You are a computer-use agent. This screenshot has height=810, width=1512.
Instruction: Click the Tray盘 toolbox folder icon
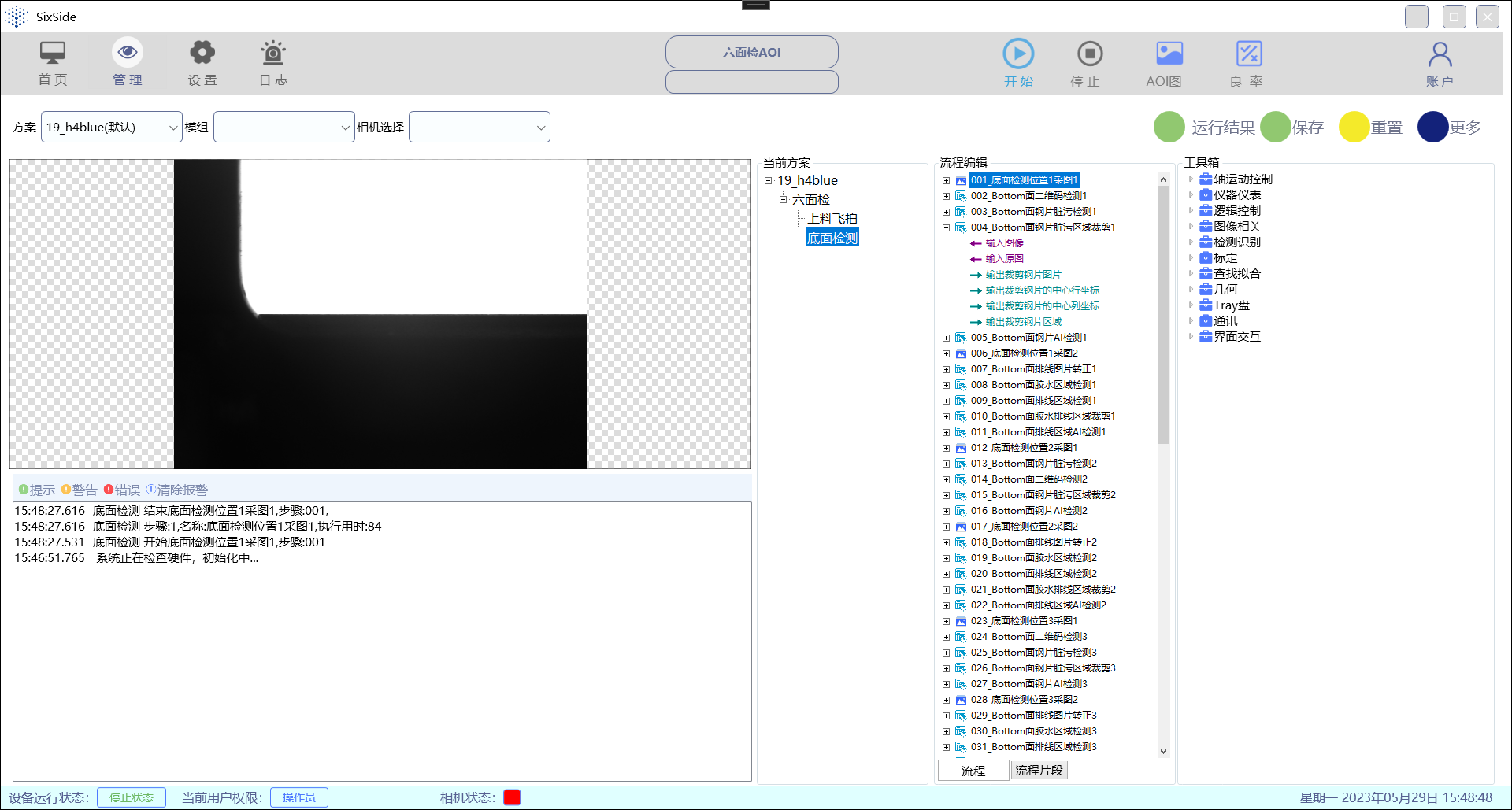(1206, 305)
